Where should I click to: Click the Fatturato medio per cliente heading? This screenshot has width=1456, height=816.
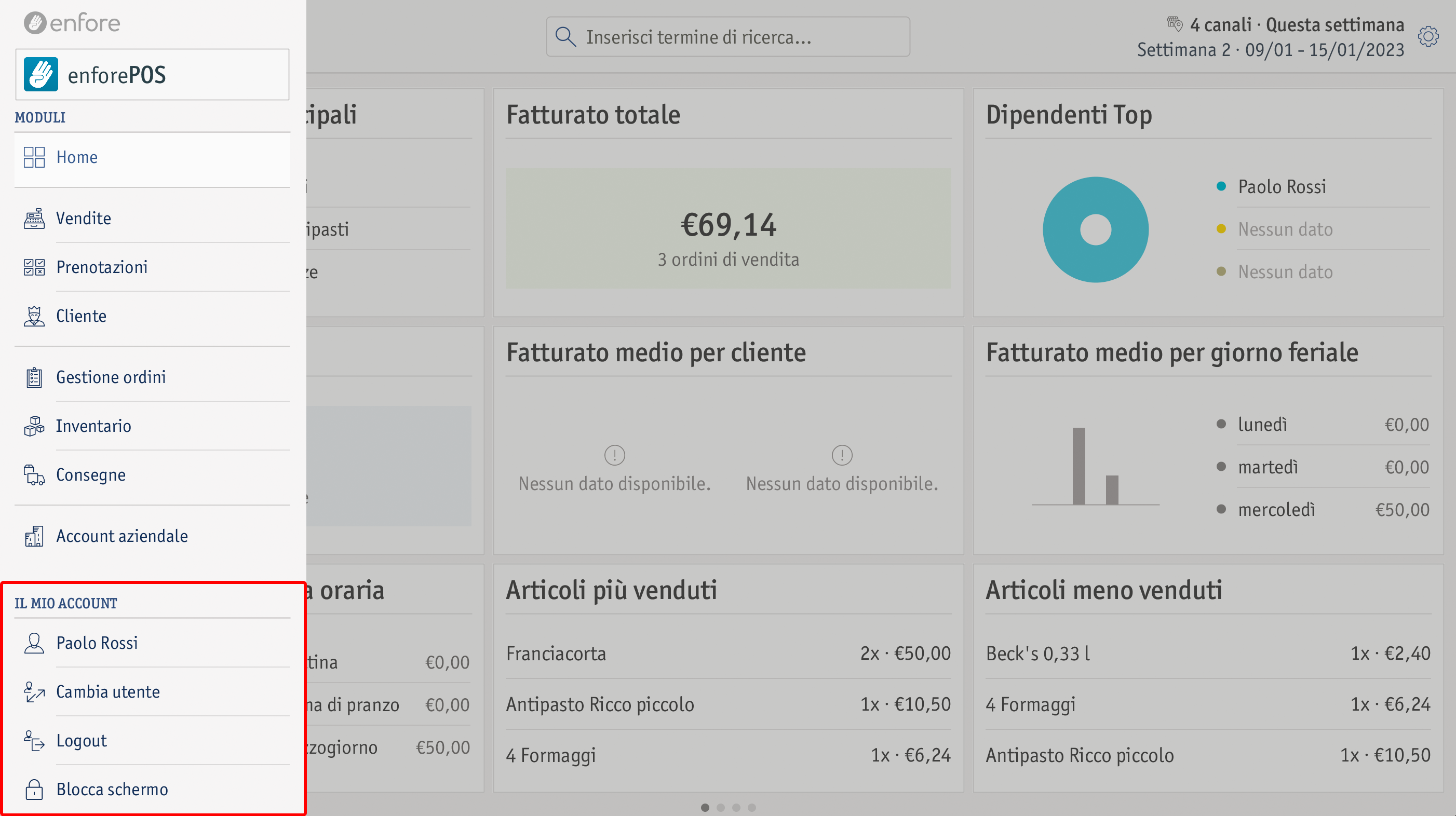pos(656,352)
